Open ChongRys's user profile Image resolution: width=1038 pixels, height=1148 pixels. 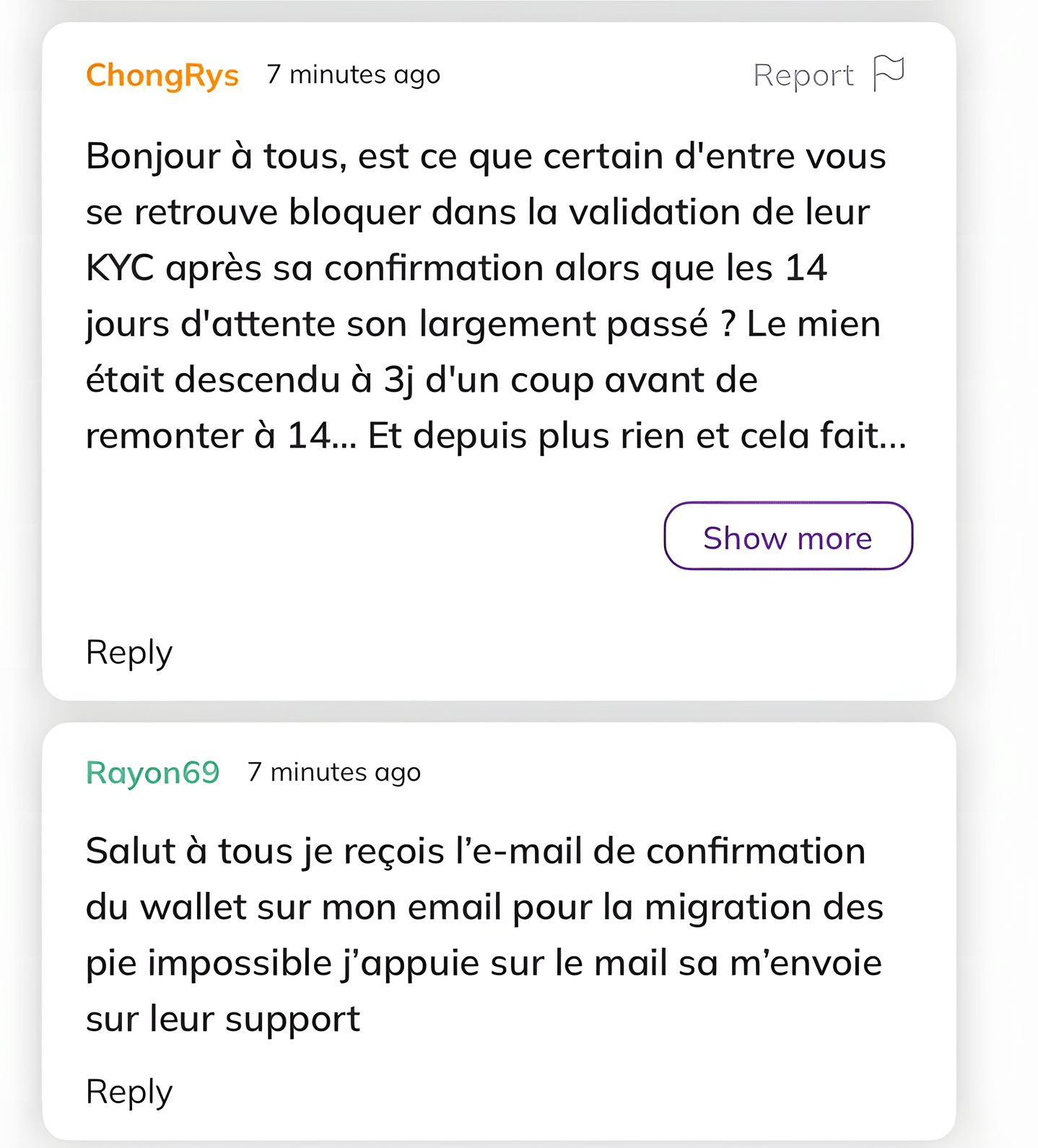pos(162,75)
